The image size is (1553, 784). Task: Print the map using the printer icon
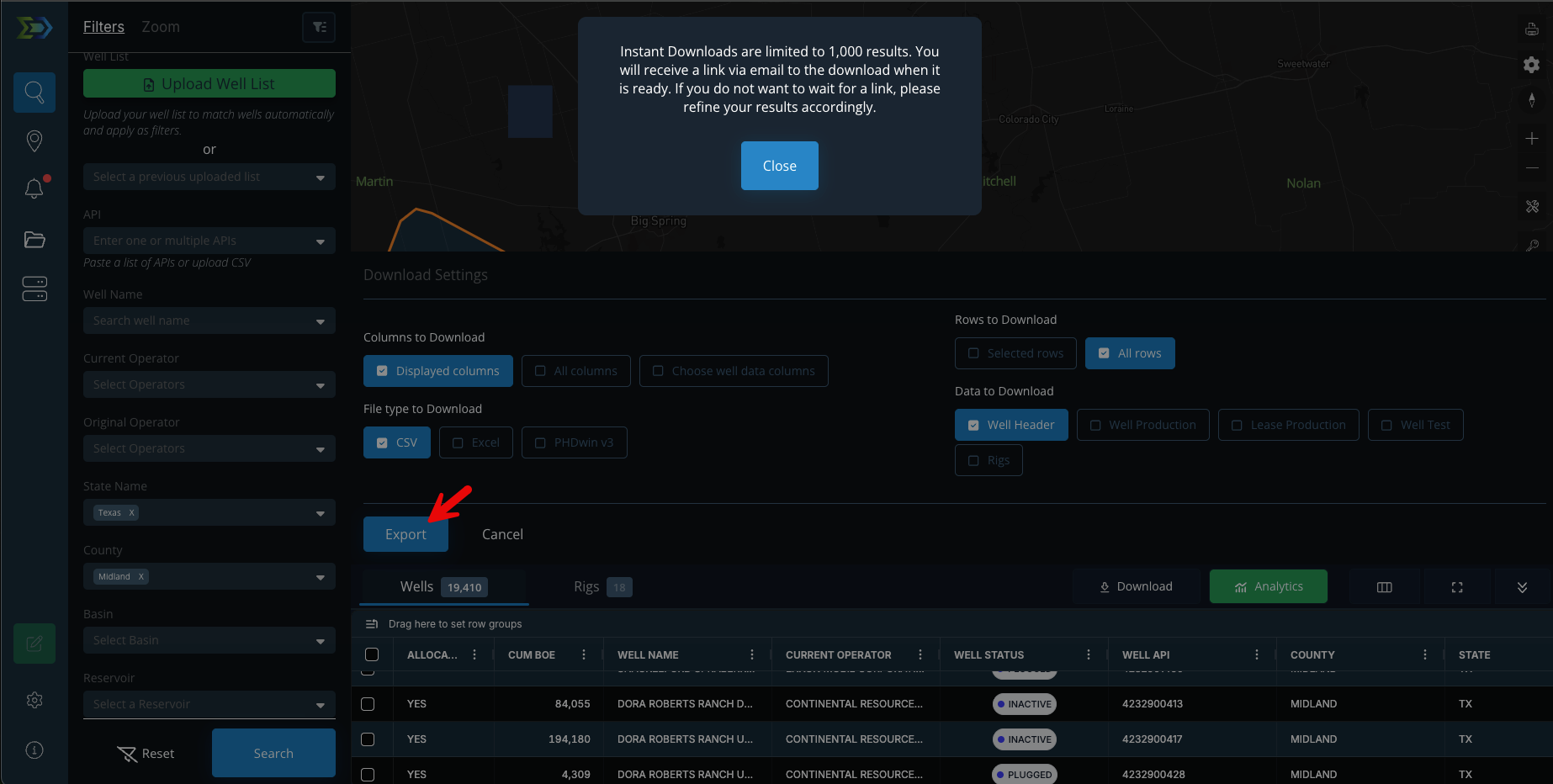(x=1531, y=29)
